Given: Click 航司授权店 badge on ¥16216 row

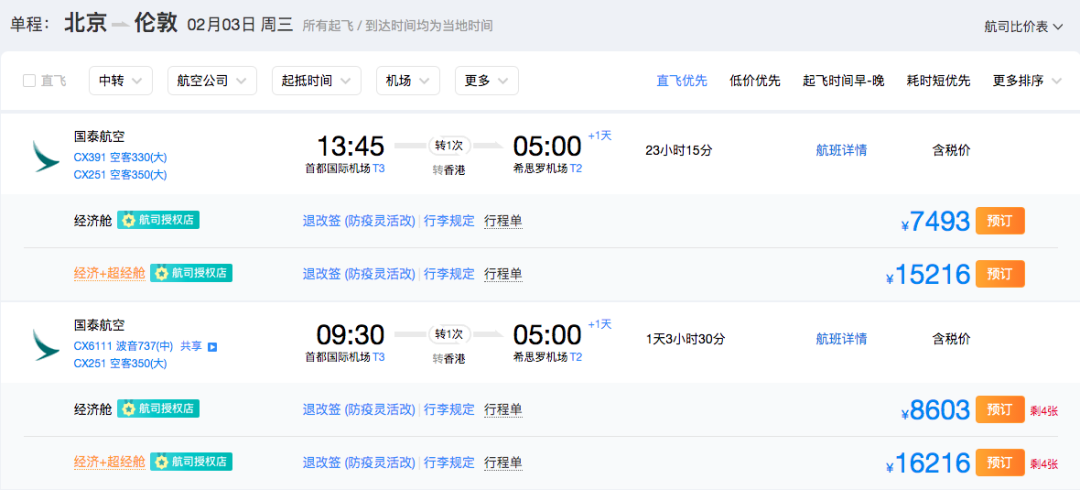Looking at the screenshot, I should pos(191,461).
